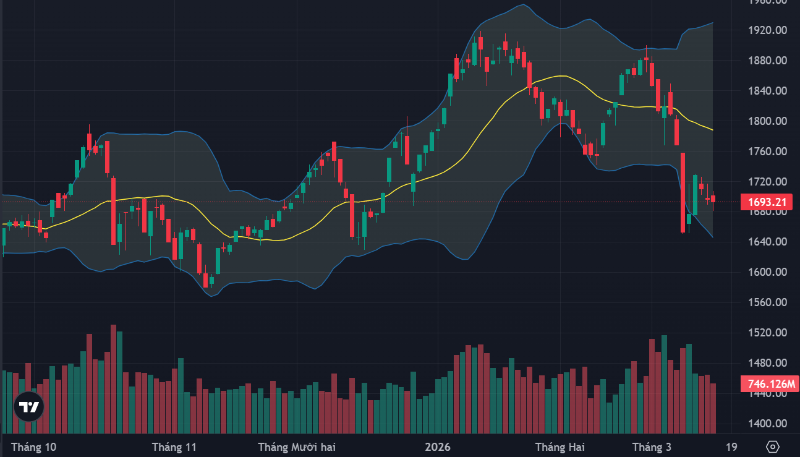800x457 pixels.
Task: Select the upper Bollinger band line
Action: click(x=160, y=133)
